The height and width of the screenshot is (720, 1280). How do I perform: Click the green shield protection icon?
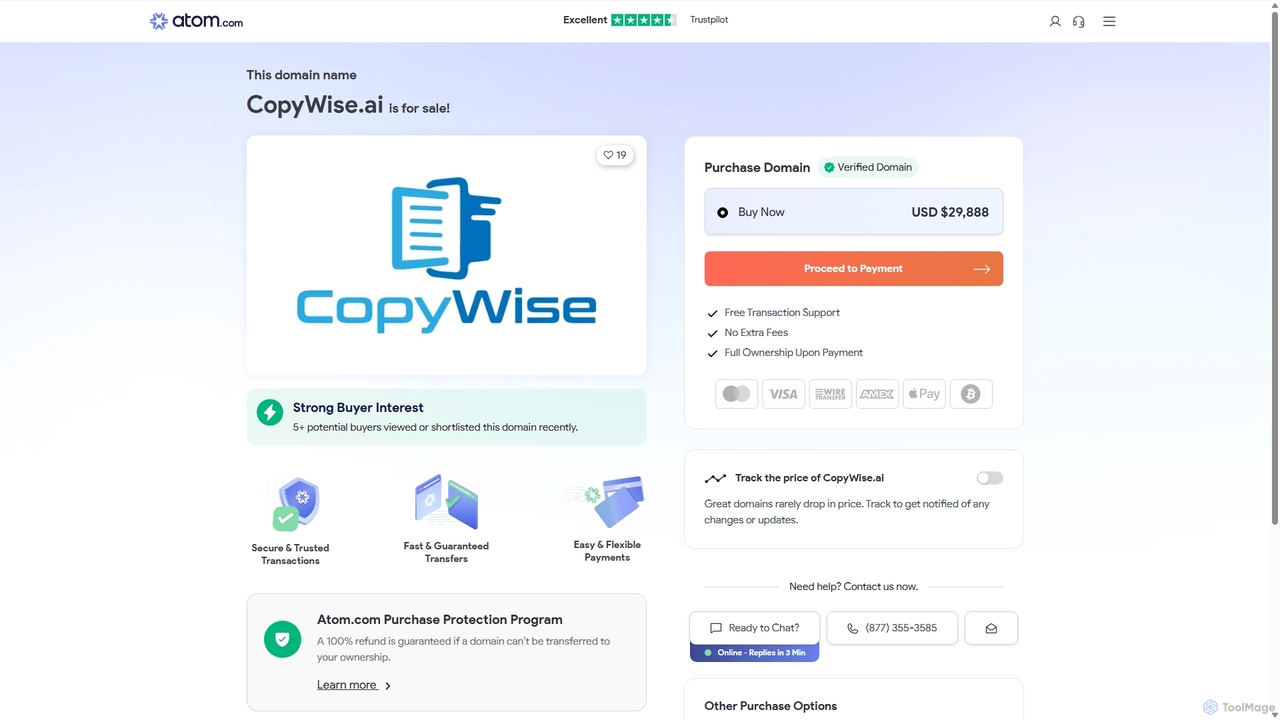282,639
